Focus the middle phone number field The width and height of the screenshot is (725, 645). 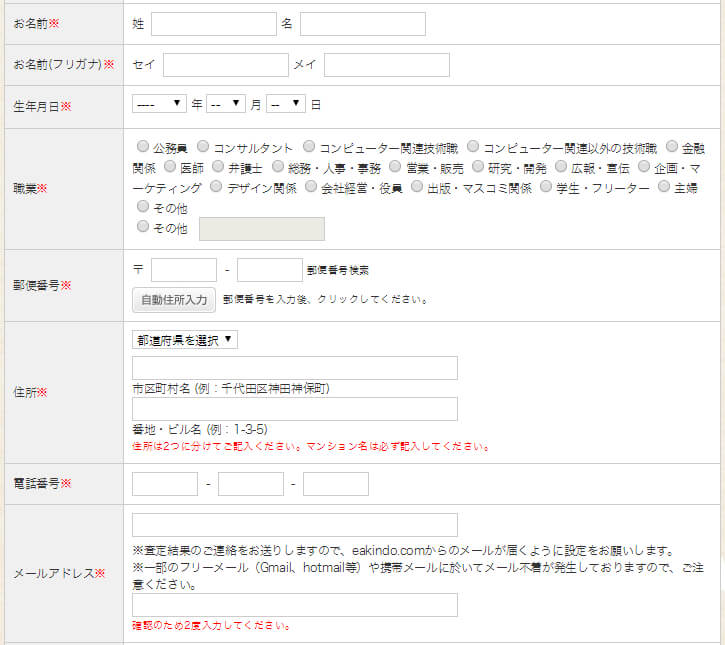click(251, 484)
